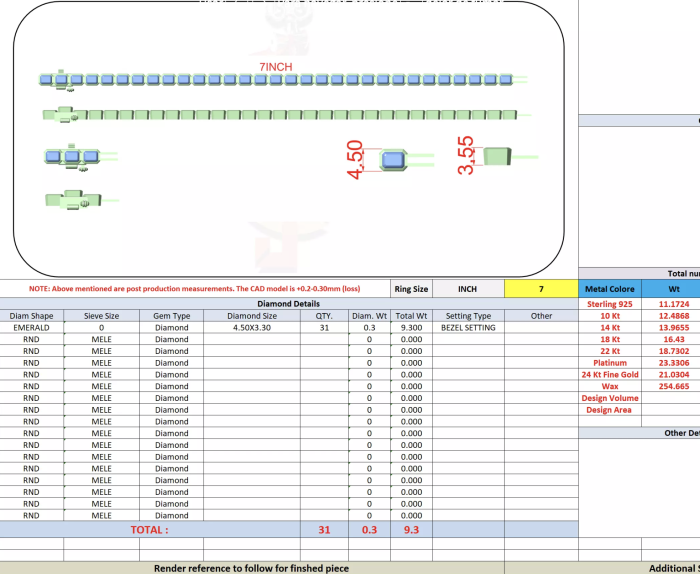Select the Ring Size label cell
This screenshot has height=574, width=700.
click(x=411, y=289)
